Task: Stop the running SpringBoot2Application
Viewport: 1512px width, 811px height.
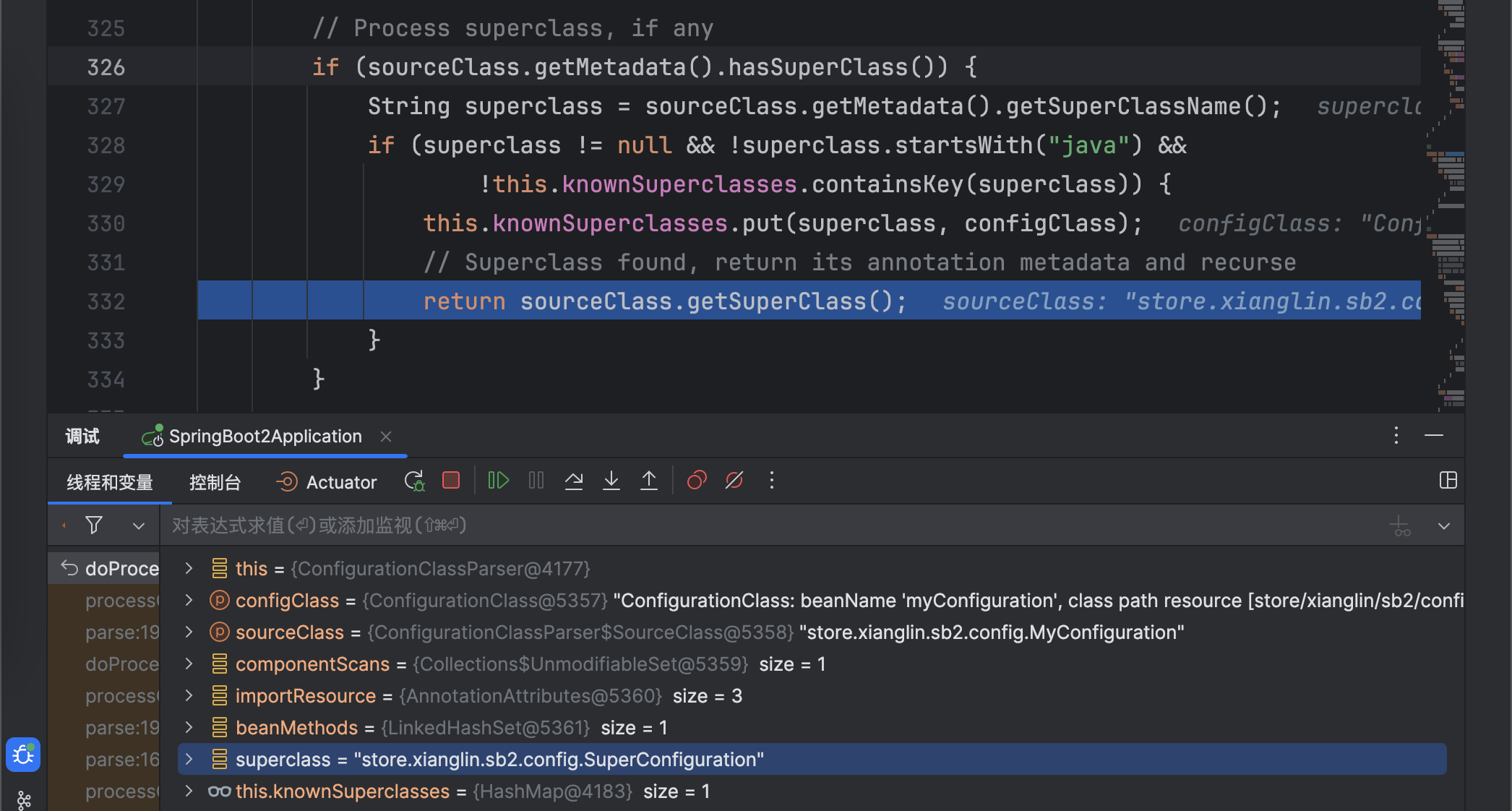Action: (451, 481)
